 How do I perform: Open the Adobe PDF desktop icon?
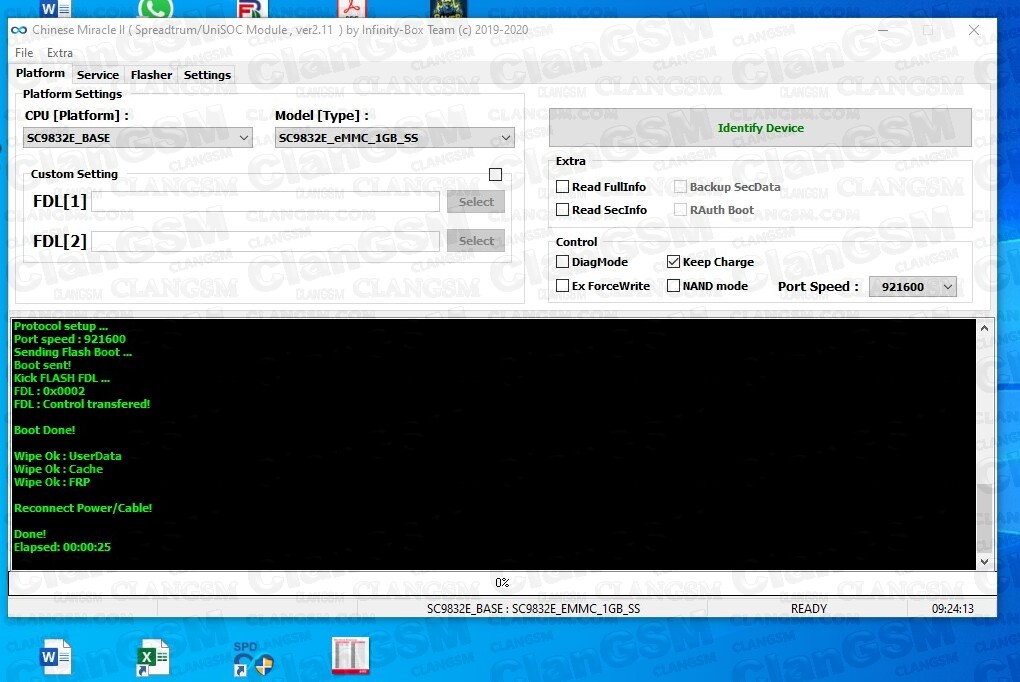pyautogui.click(x=352, y=8)
